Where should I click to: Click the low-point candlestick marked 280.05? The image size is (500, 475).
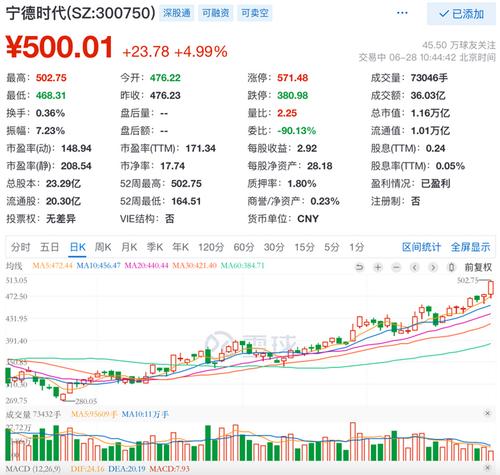click(x=63, y=397)
